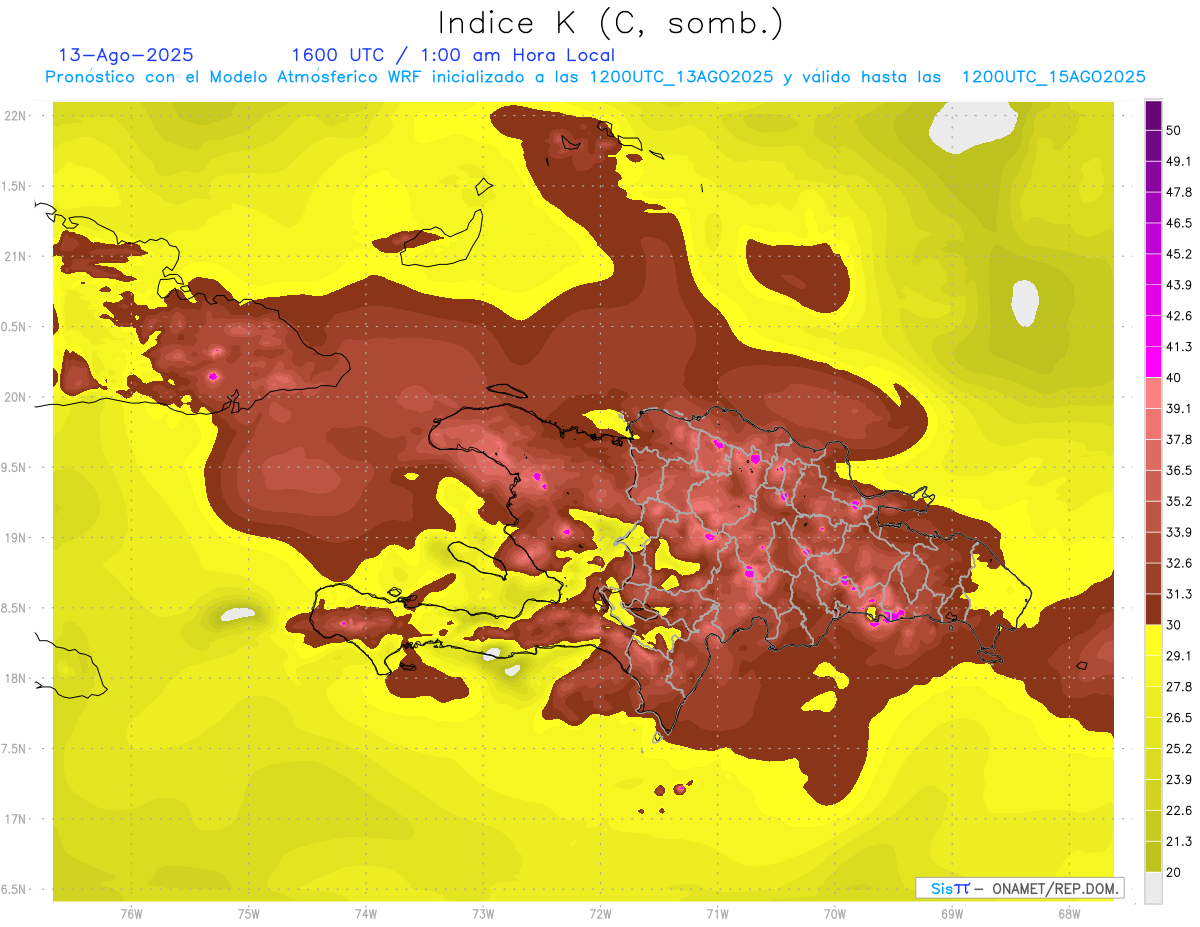Click the "76W" longitude label
This screenshot has height=927, width=1200.
click(131, 914)
